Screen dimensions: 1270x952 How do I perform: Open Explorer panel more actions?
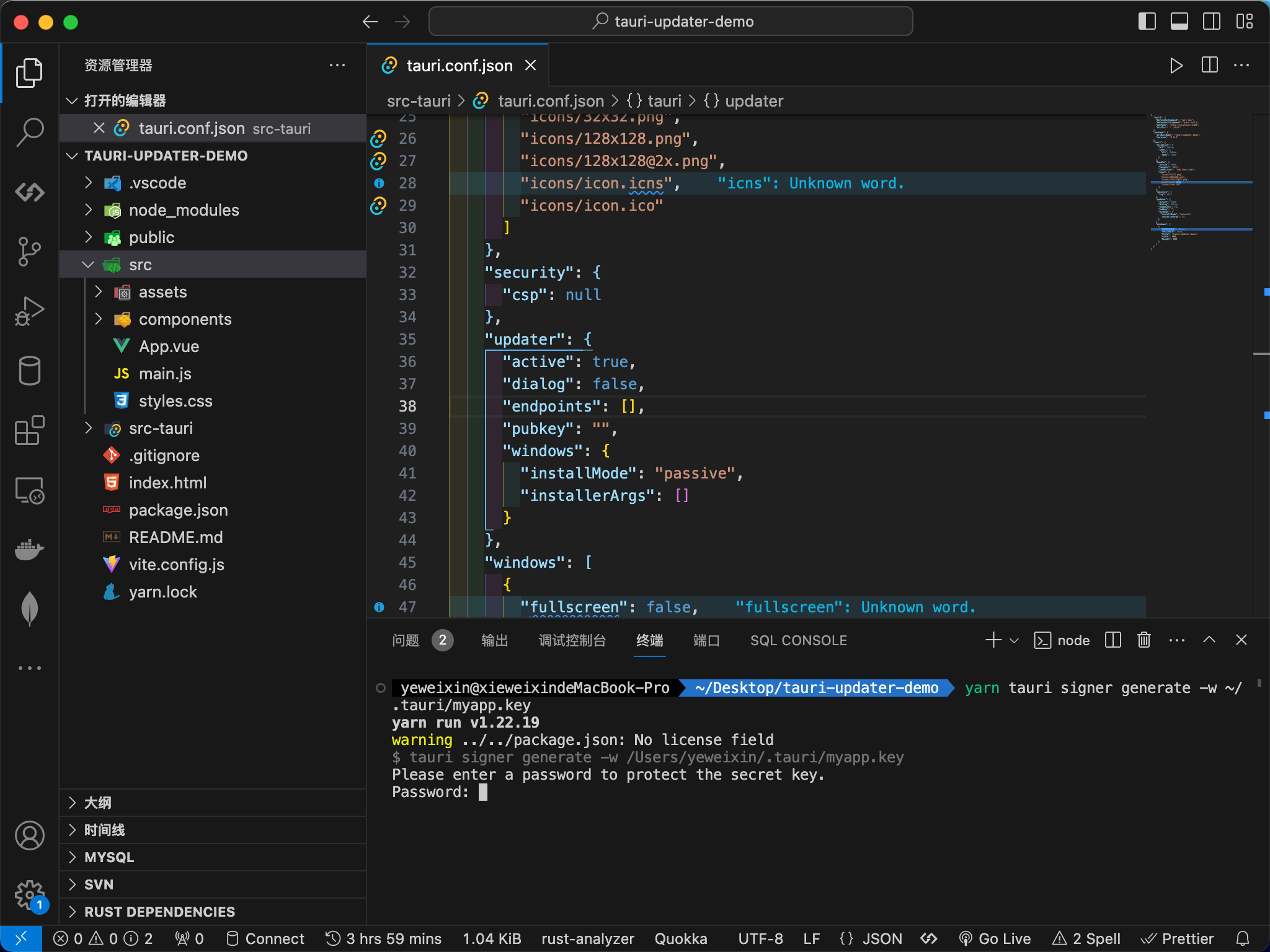point(337,65)
